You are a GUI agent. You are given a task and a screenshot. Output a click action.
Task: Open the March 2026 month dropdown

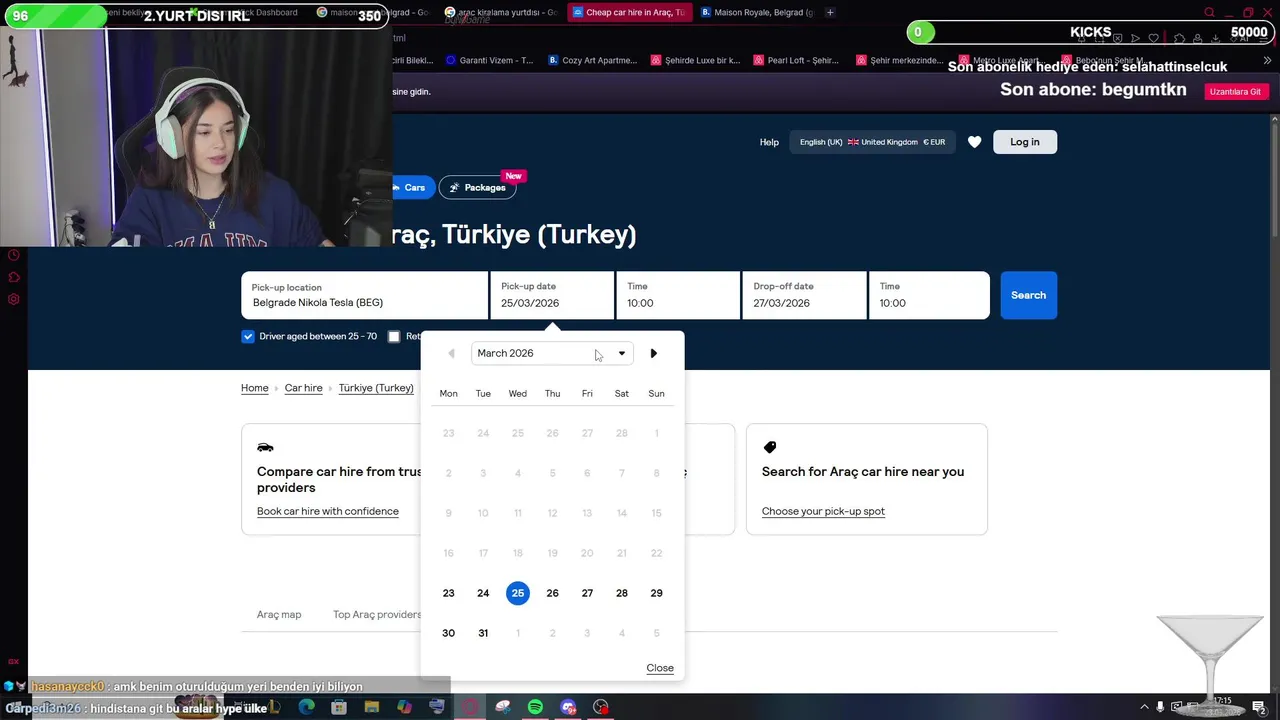(552, 353)
